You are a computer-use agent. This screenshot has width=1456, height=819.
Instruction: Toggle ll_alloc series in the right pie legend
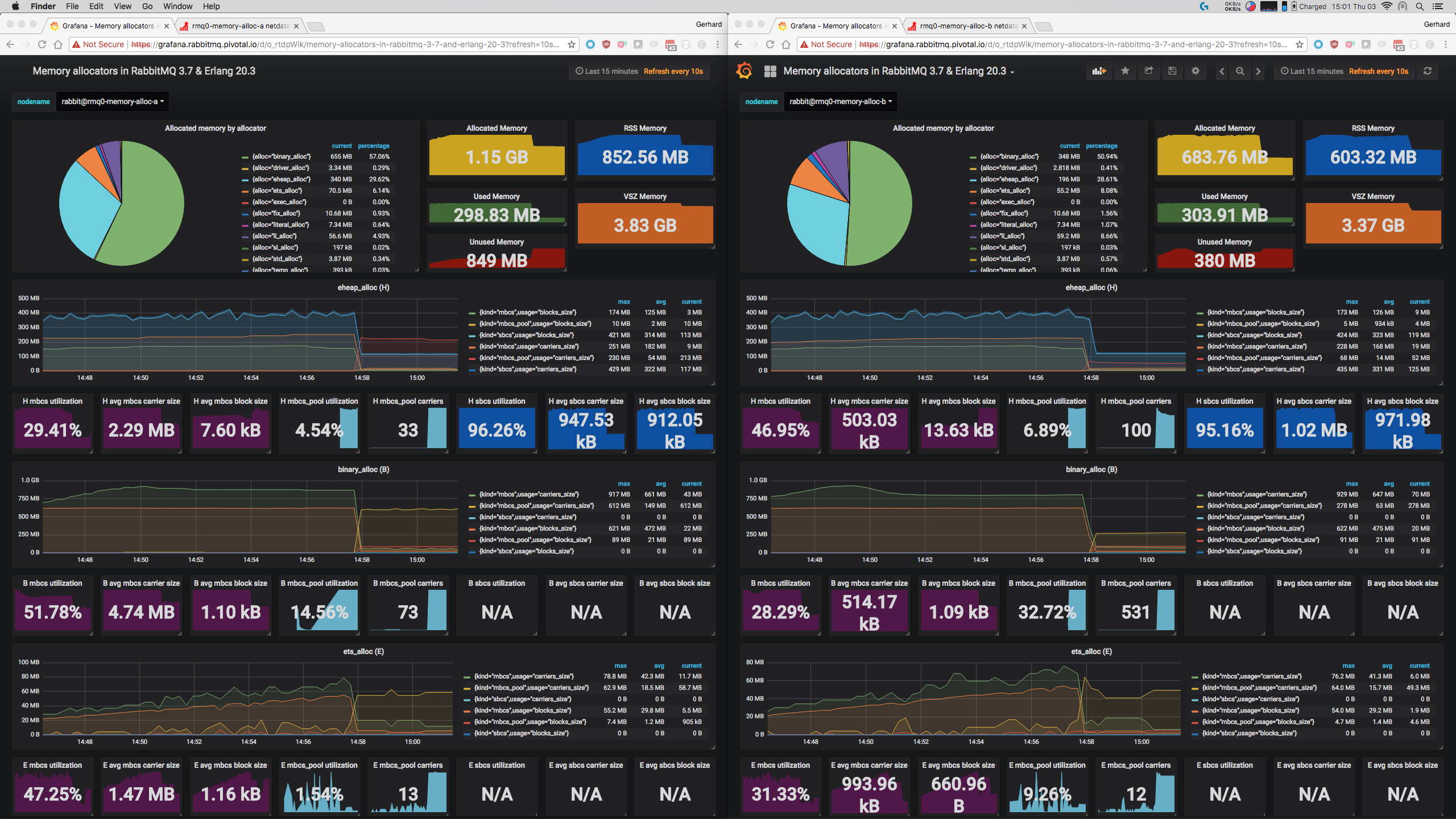point(1003,236)
